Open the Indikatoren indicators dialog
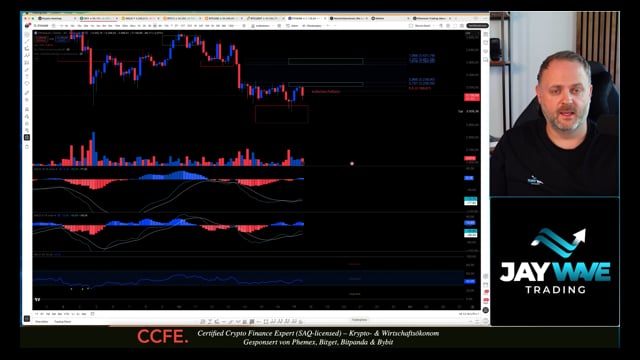 (261, 26)
